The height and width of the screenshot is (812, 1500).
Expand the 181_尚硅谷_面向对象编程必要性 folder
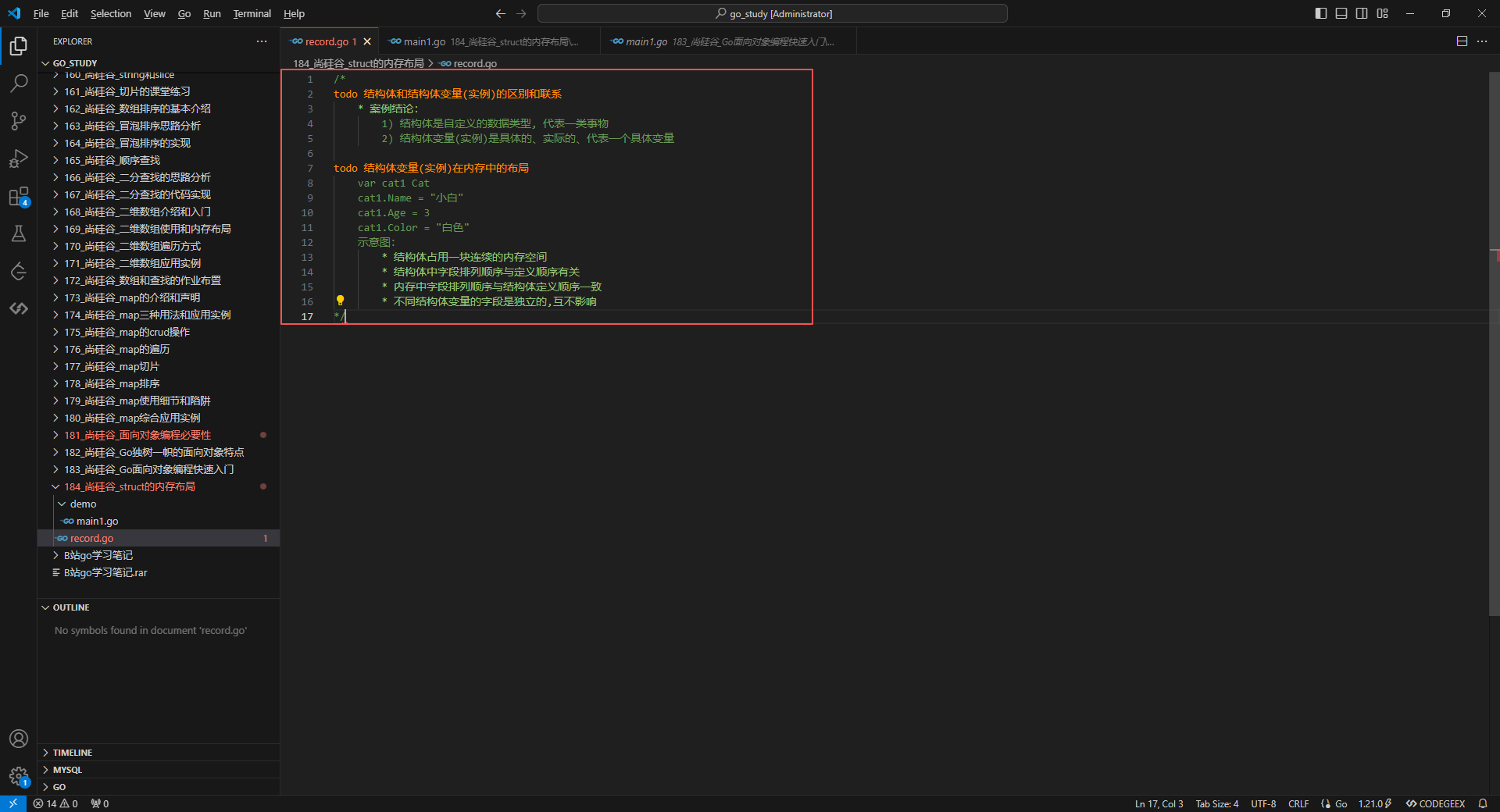tap(159, 435)
